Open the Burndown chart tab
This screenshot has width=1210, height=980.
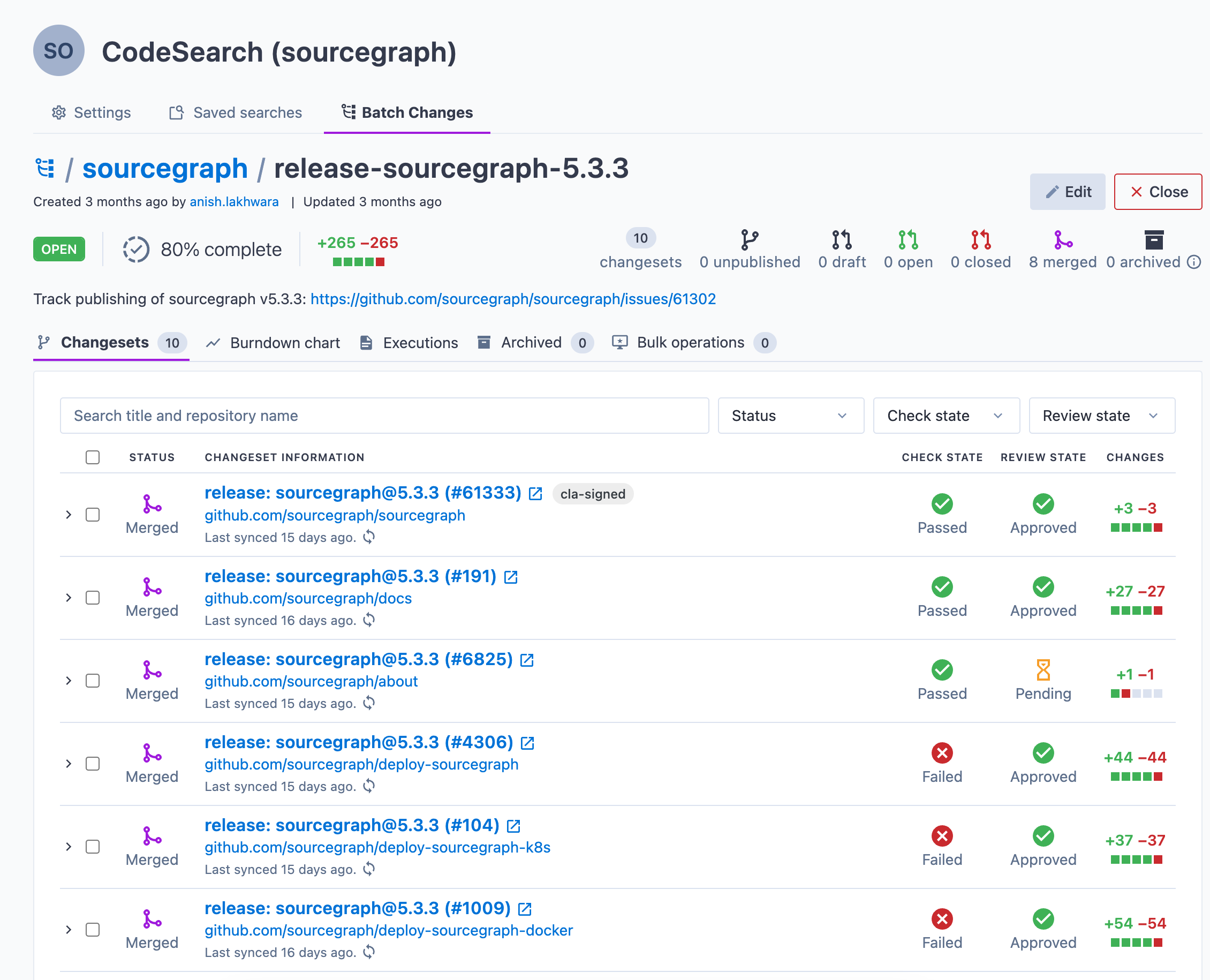273,343
